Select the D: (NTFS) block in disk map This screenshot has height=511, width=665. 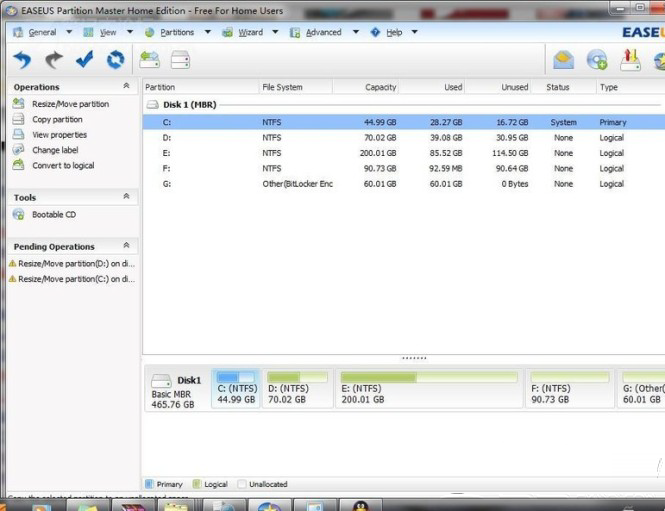click(x=298, y=388)
